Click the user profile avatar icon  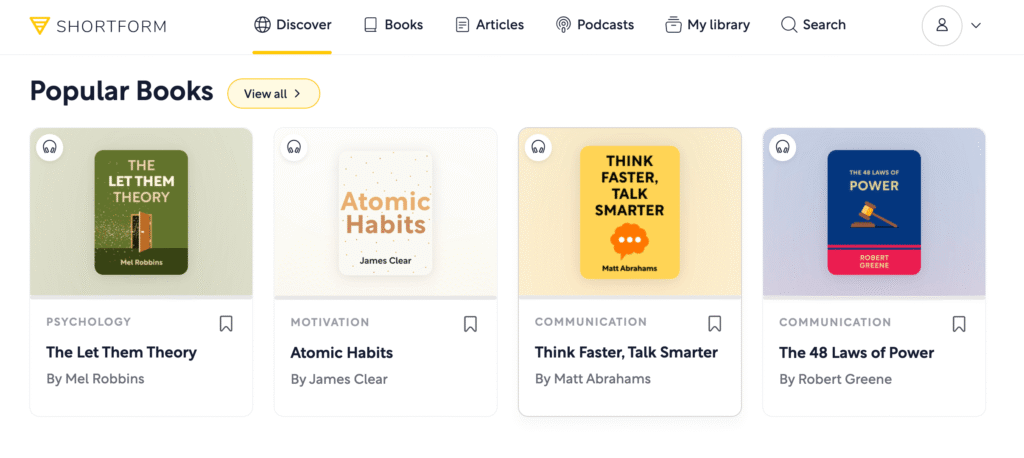942,25
